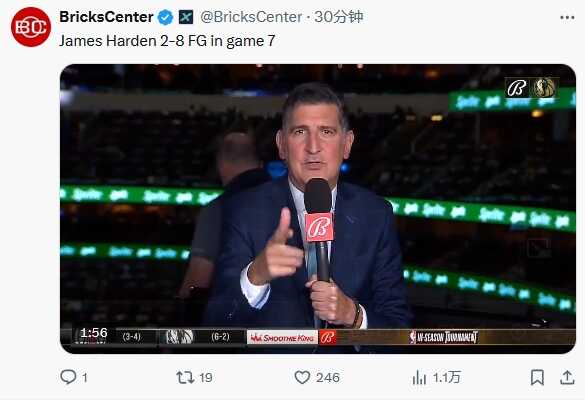The image size is (585, 404).
Task: Click the 1.1万 views count
Action: click(447, 378)
